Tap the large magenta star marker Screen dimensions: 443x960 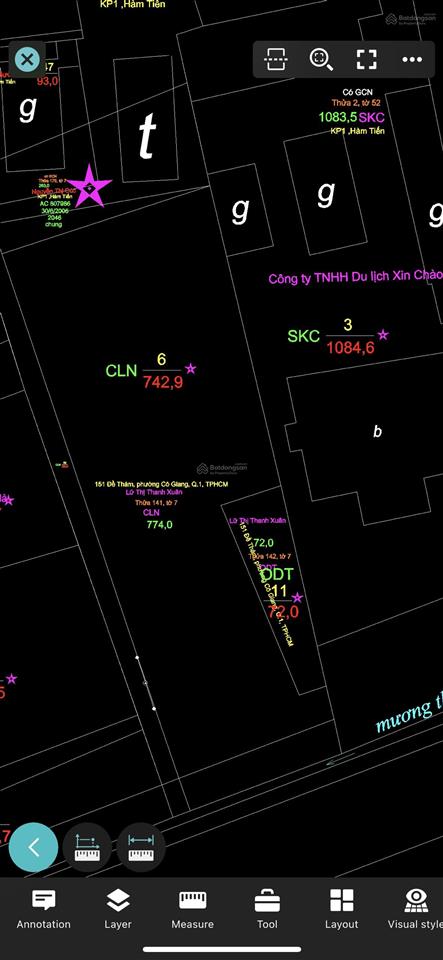[x=89, y=186]
